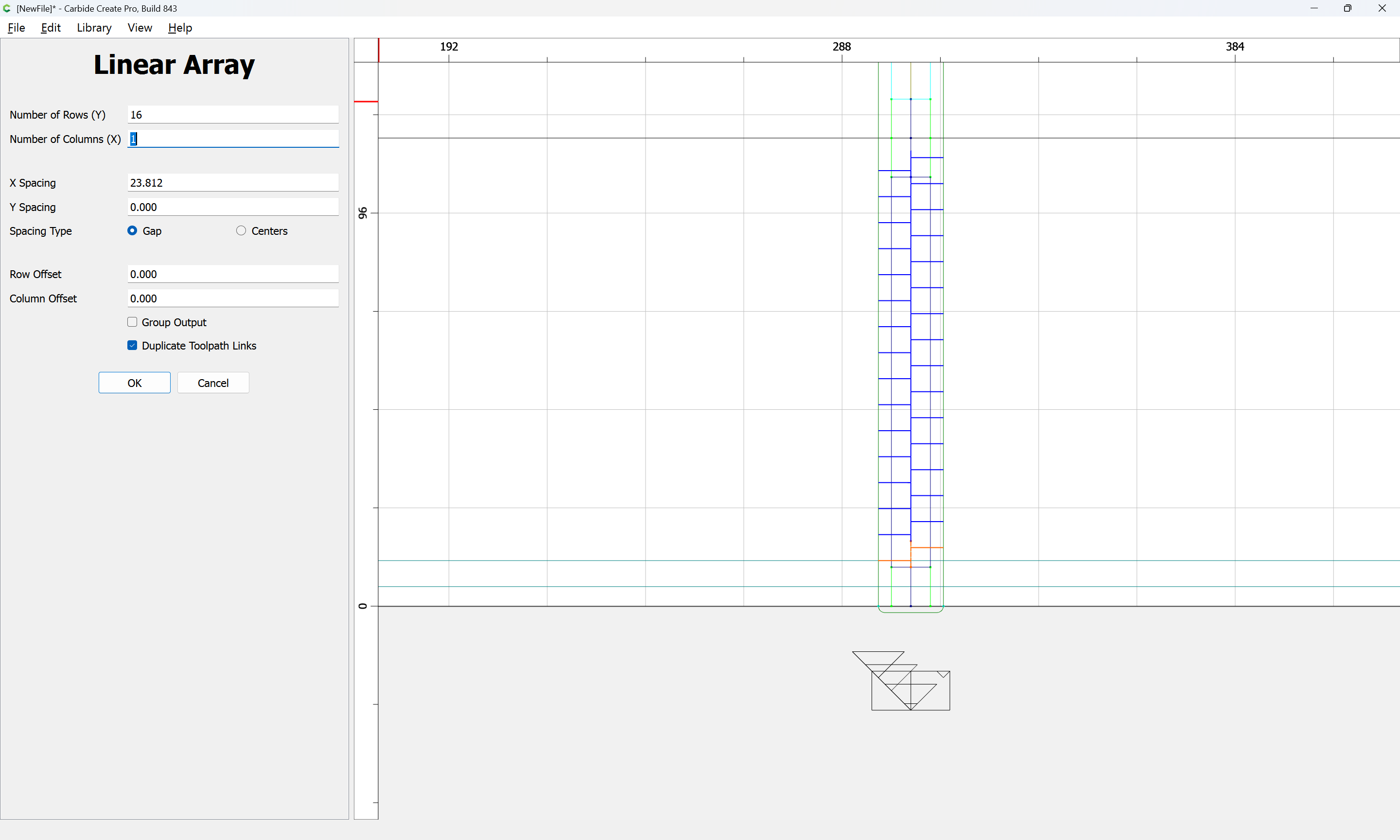This screenshot has width=1400, height=840.
Task: Click the Row Offset input field
Action: (233, 274)
